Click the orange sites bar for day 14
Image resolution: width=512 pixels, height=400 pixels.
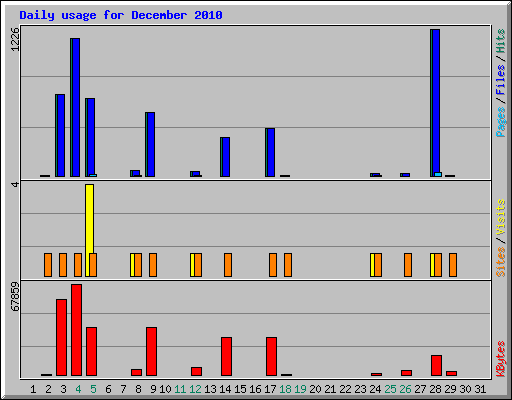(x=228, y=265)
